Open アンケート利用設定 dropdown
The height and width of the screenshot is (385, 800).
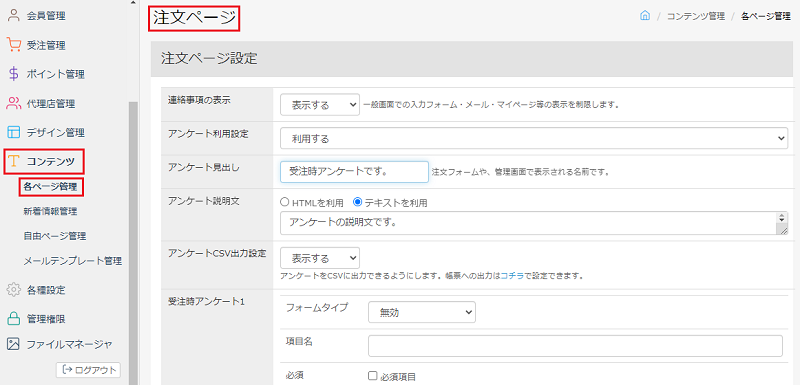534,138
